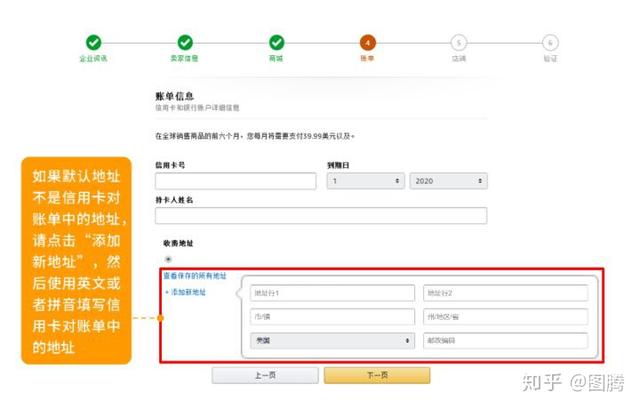Click the third completed step checkmark icon
Viewport: 640px width, 409px height.
pos(276,42)
